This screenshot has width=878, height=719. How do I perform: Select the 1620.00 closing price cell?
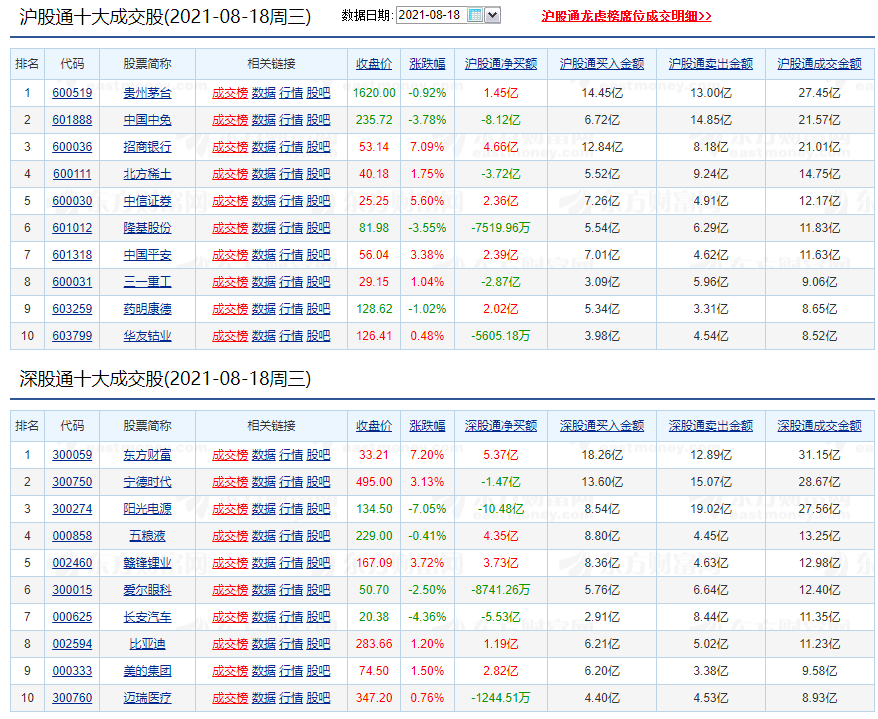pos(374,93)
